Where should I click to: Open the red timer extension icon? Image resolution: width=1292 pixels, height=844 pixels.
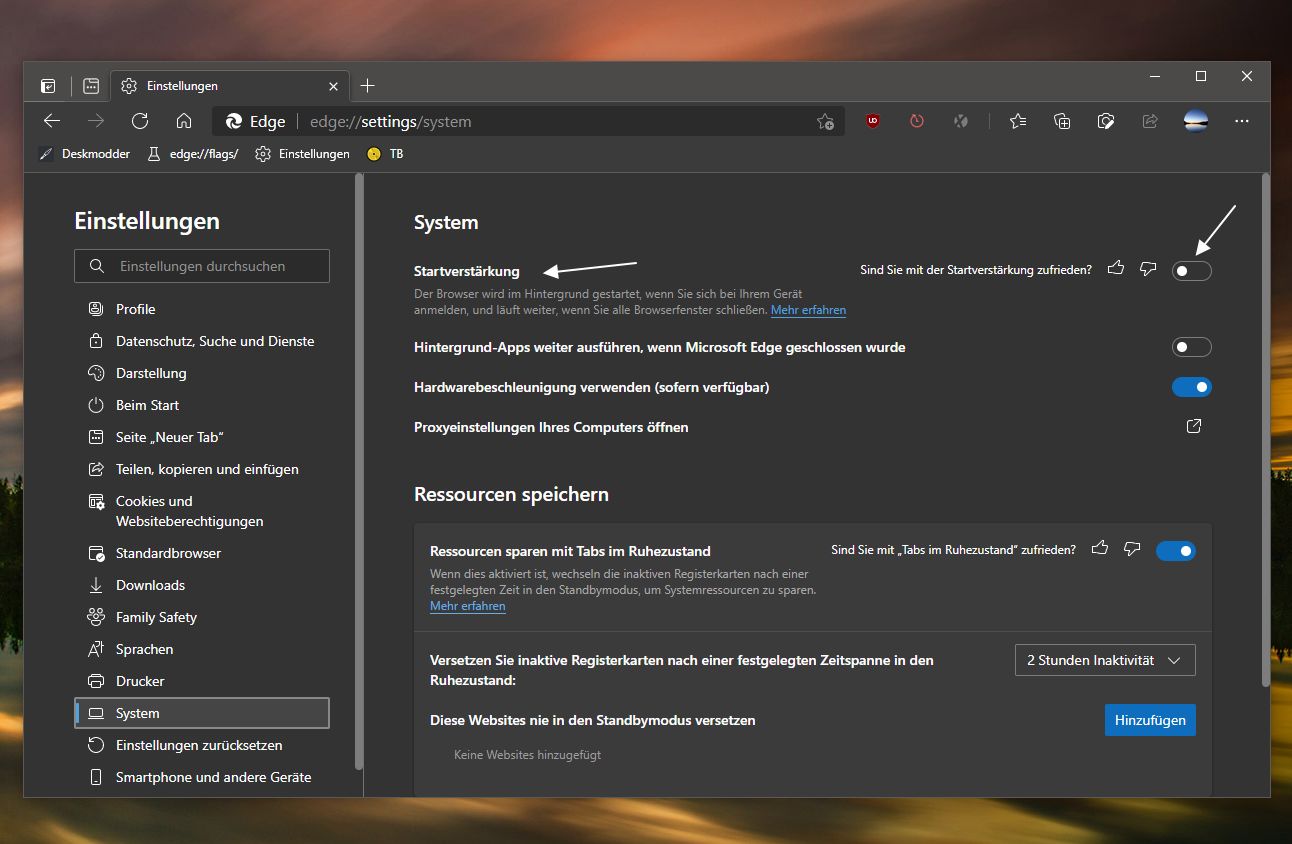point(917,121)
